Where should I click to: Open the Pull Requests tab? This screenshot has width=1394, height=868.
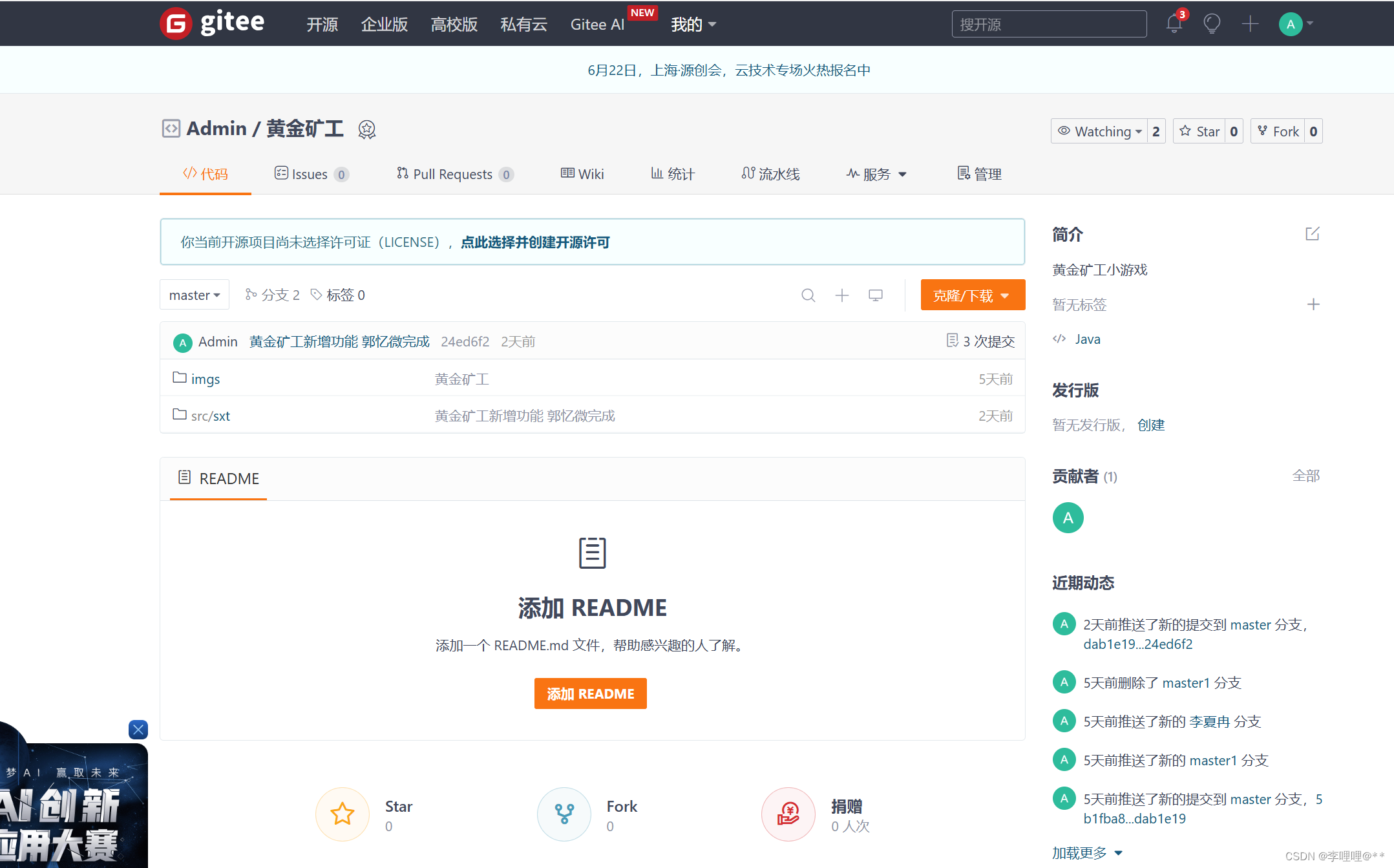(454, 174)
